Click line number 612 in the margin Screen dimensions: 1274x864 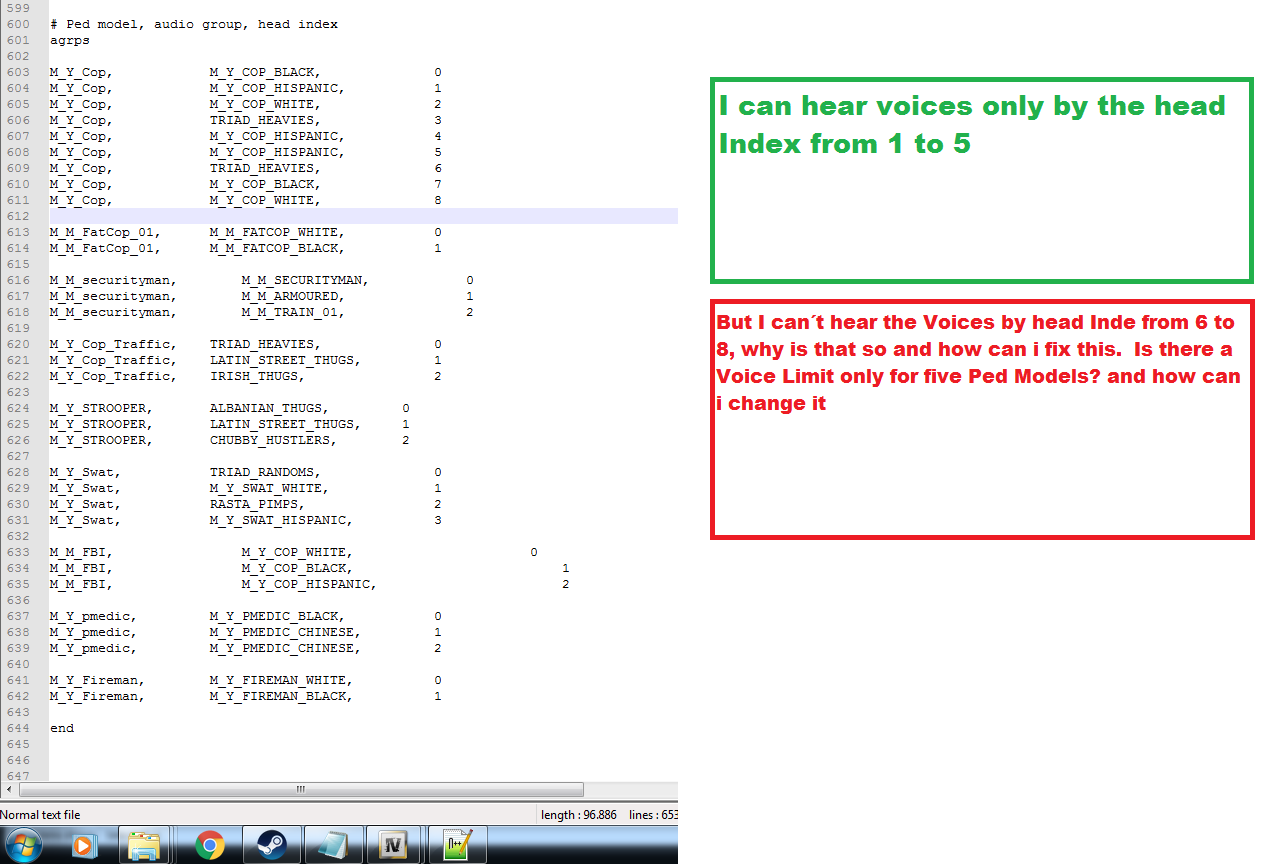[16, 216]
